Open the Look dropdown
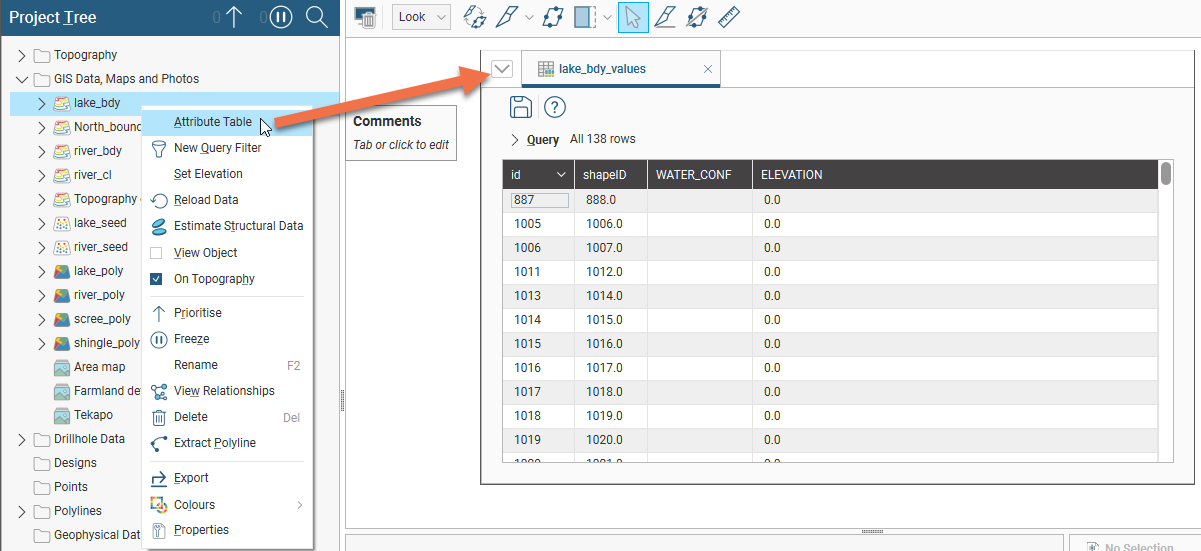 [x=421, y=17]
